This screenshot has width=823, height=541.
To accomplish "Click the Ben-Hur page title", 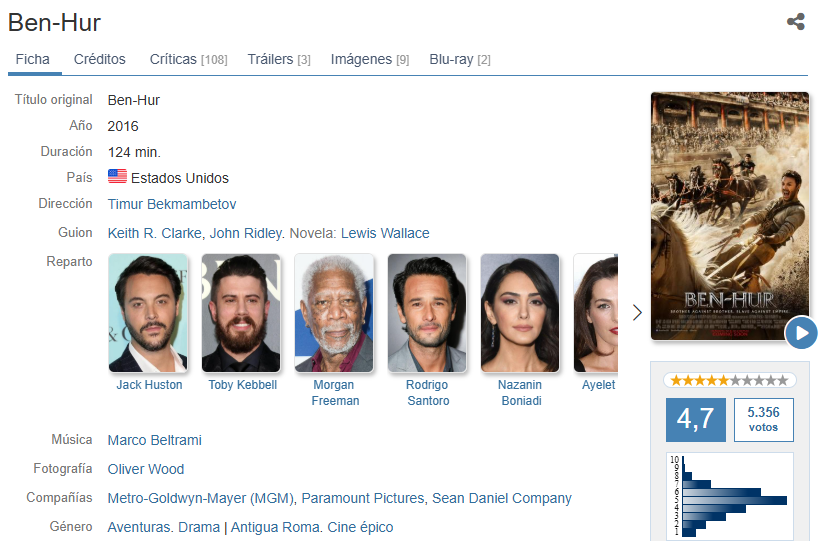I will point(54,23).
